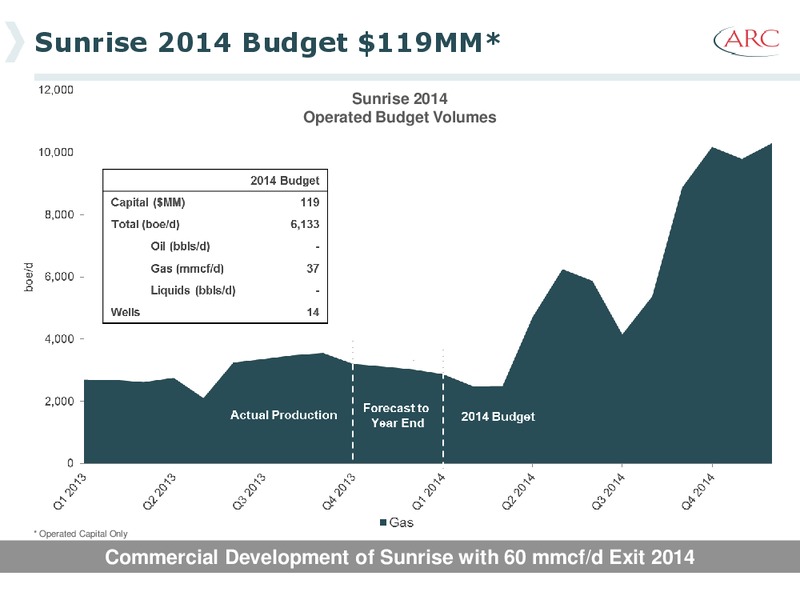Click the 'Gas' legend text
This screenshot has height=600, width=800.
coord(401,522)
